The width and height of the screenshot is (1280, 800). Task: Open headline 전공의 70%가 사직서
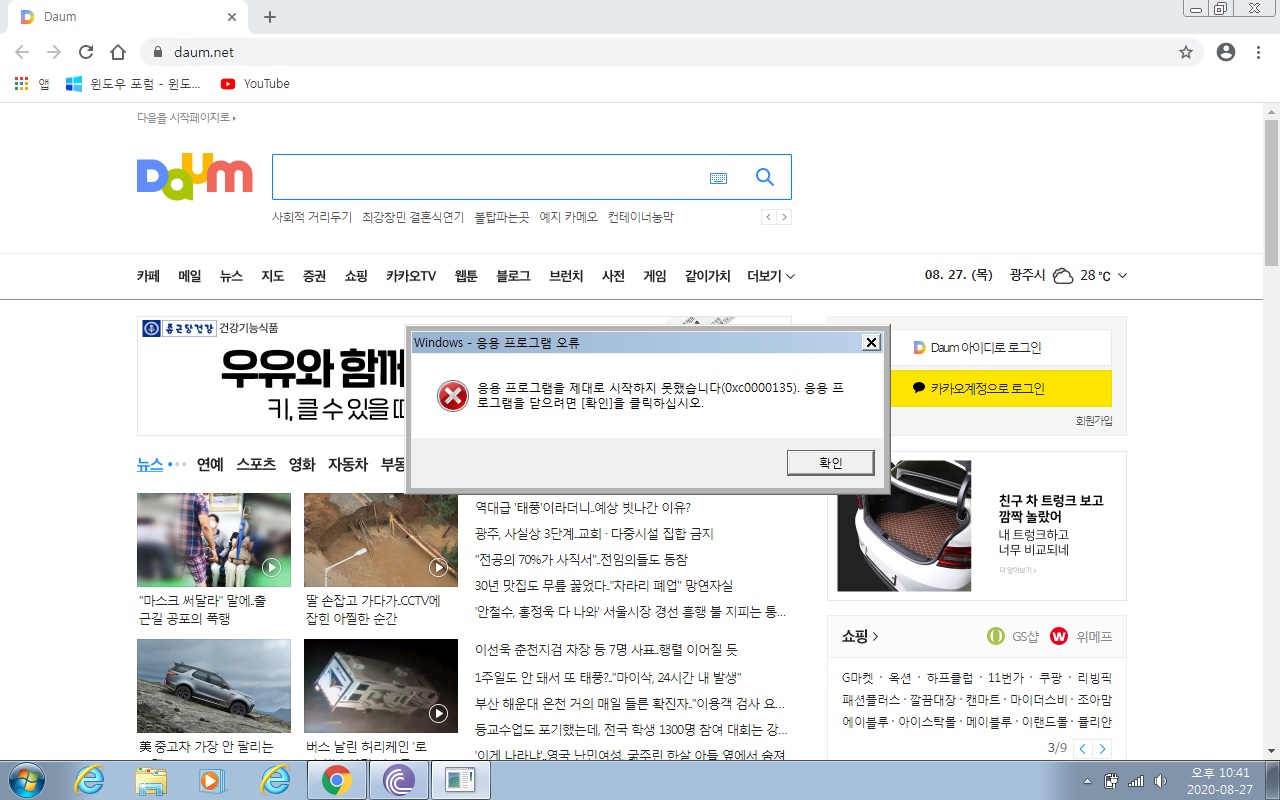point(581,560)
